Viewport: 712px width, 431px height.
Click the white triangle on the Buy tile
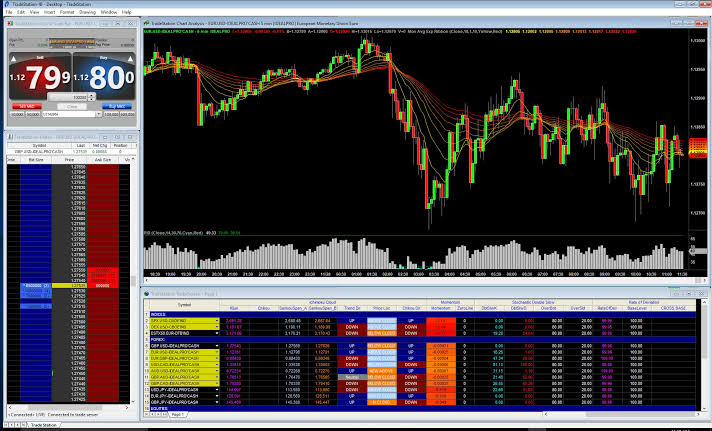coord(131,59)
